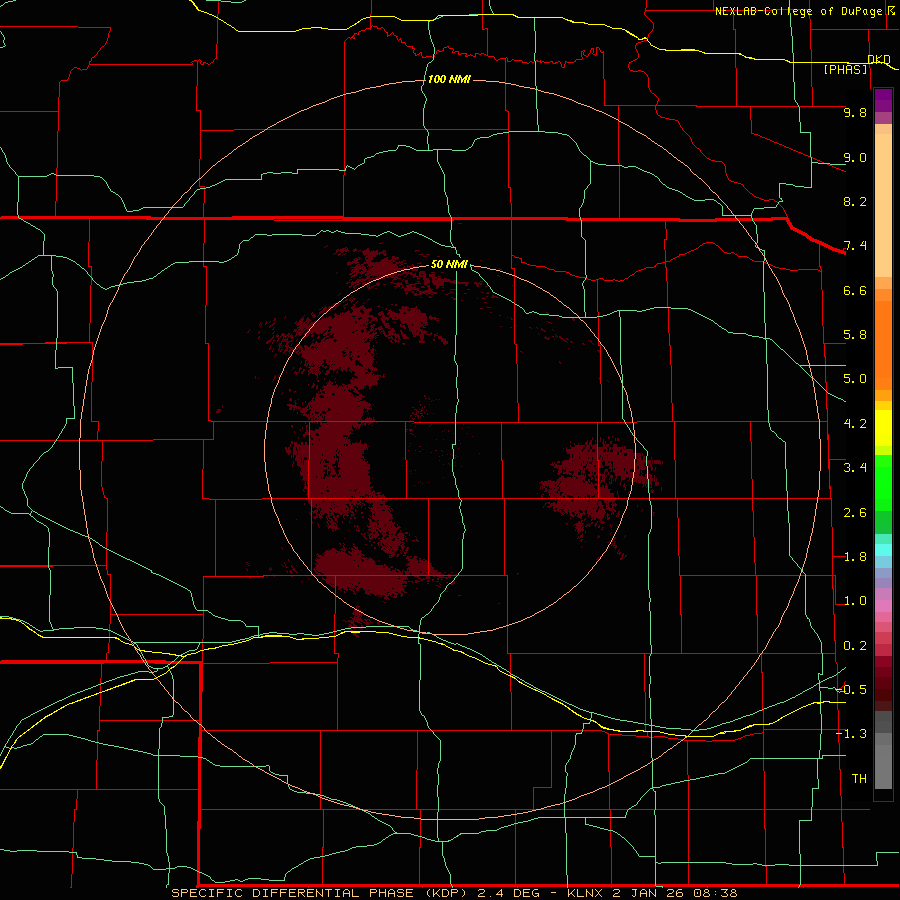The width and height of the screenshot is (900, 900).
Task: Click the 5.8 scale value
Action: [855, 335]
